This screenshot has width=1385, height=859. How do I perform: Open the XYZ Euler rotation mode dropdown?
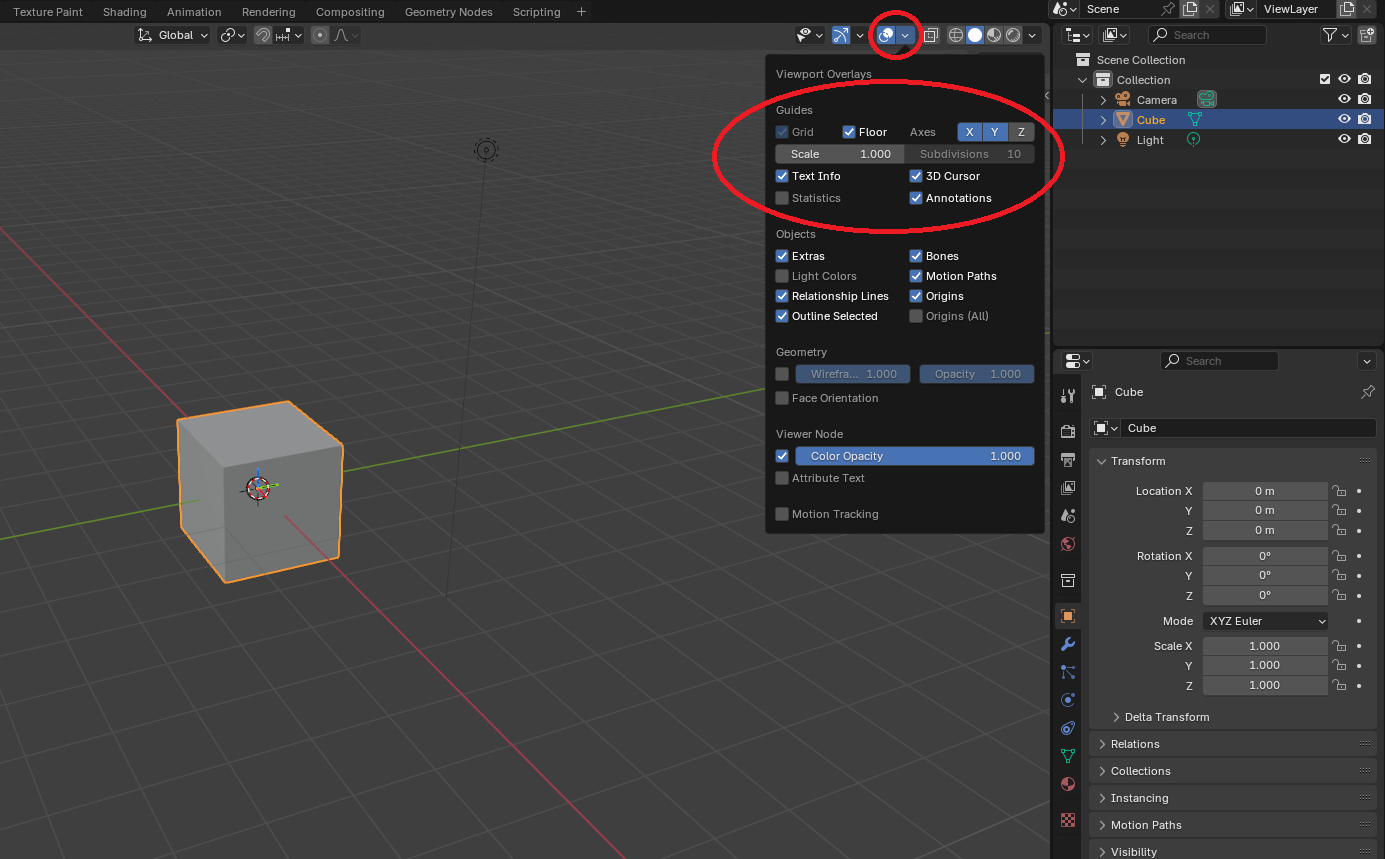click(x=1265, y=621)
